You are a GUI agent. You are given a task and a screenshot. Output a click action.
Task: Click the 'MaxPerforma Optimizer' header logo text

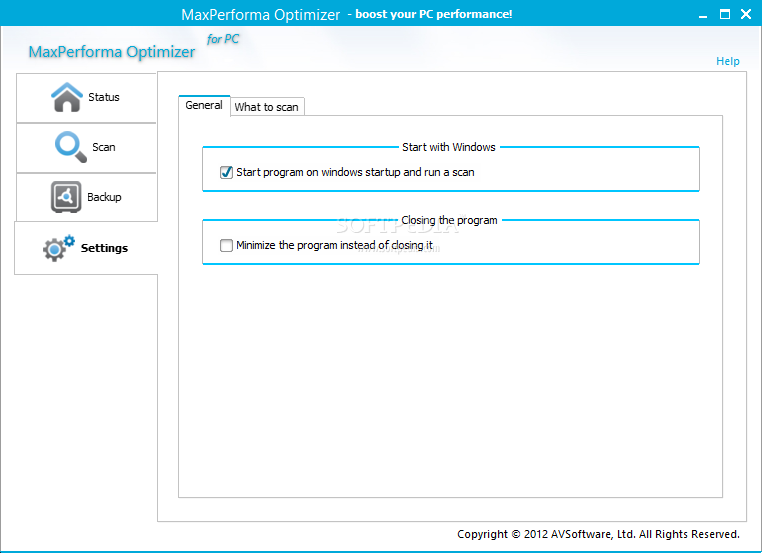tap(112, 52)
